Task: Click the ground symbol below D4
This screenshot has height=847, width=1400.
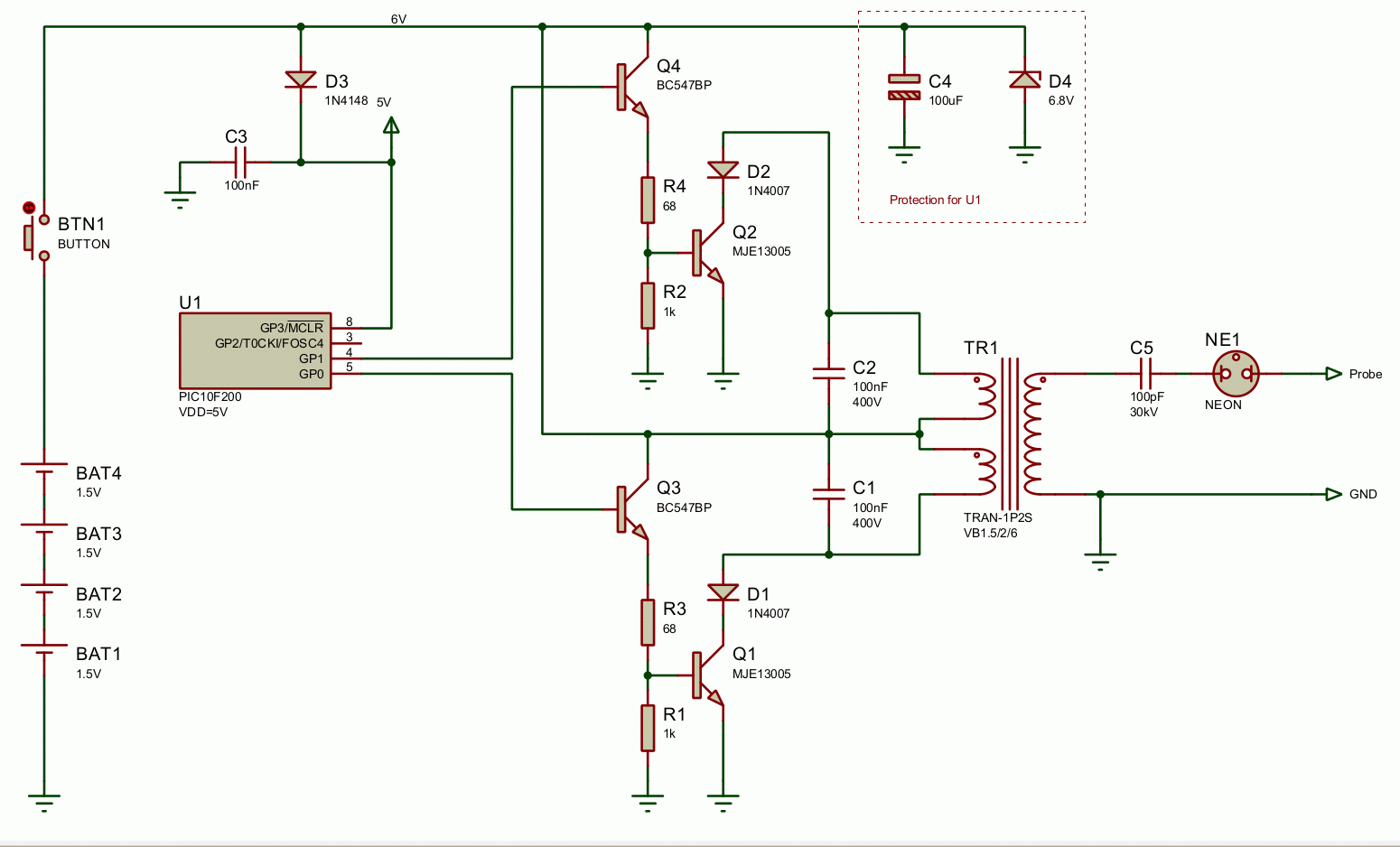Action: (1025, 154)
